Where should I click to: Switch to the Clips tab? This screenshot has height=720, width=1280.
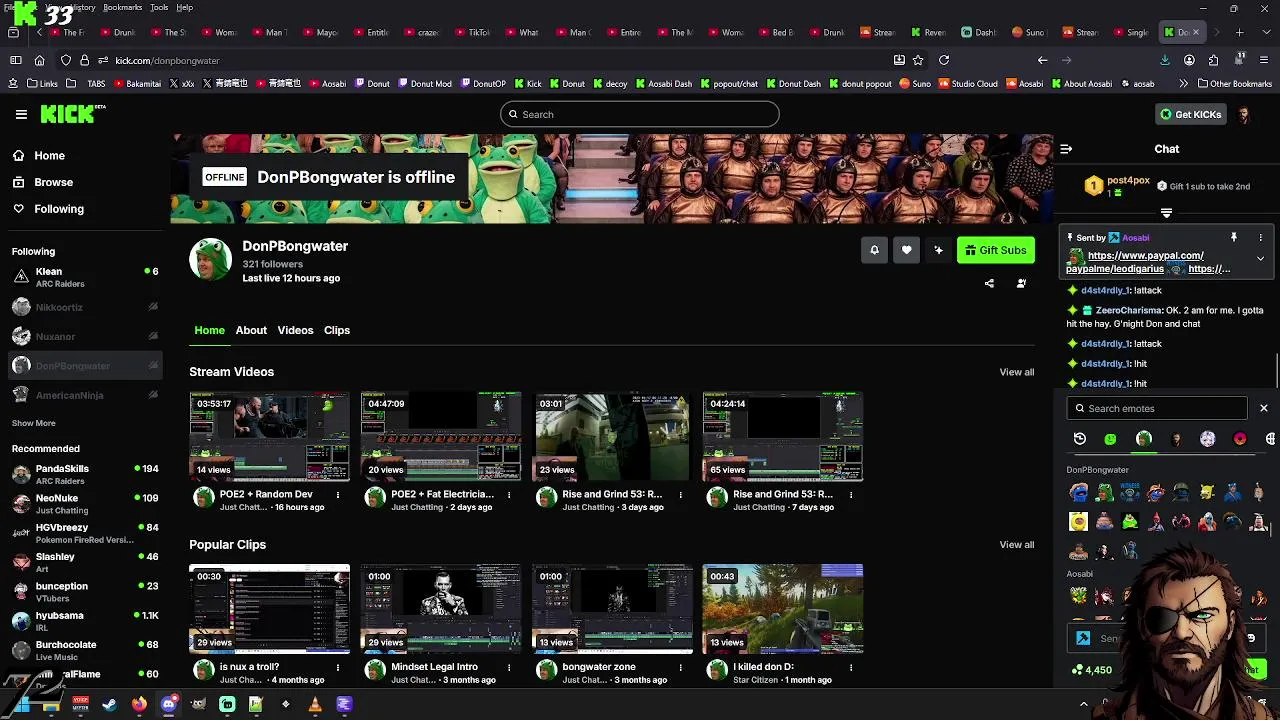(x=337, y=330)
